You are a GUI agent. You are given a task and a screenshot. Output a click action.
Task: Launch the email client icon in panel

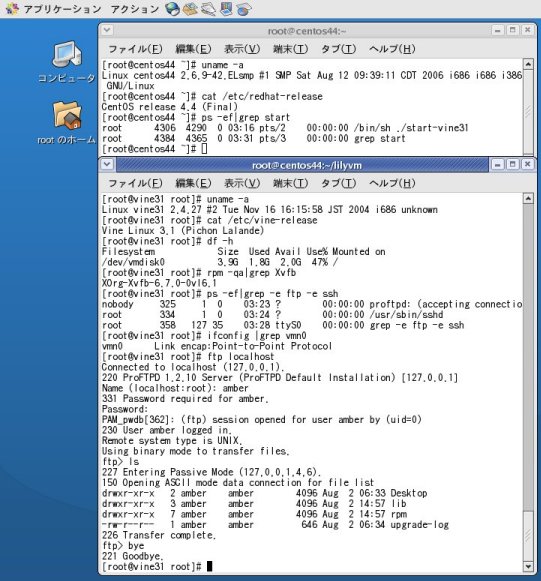coord(190,9)
